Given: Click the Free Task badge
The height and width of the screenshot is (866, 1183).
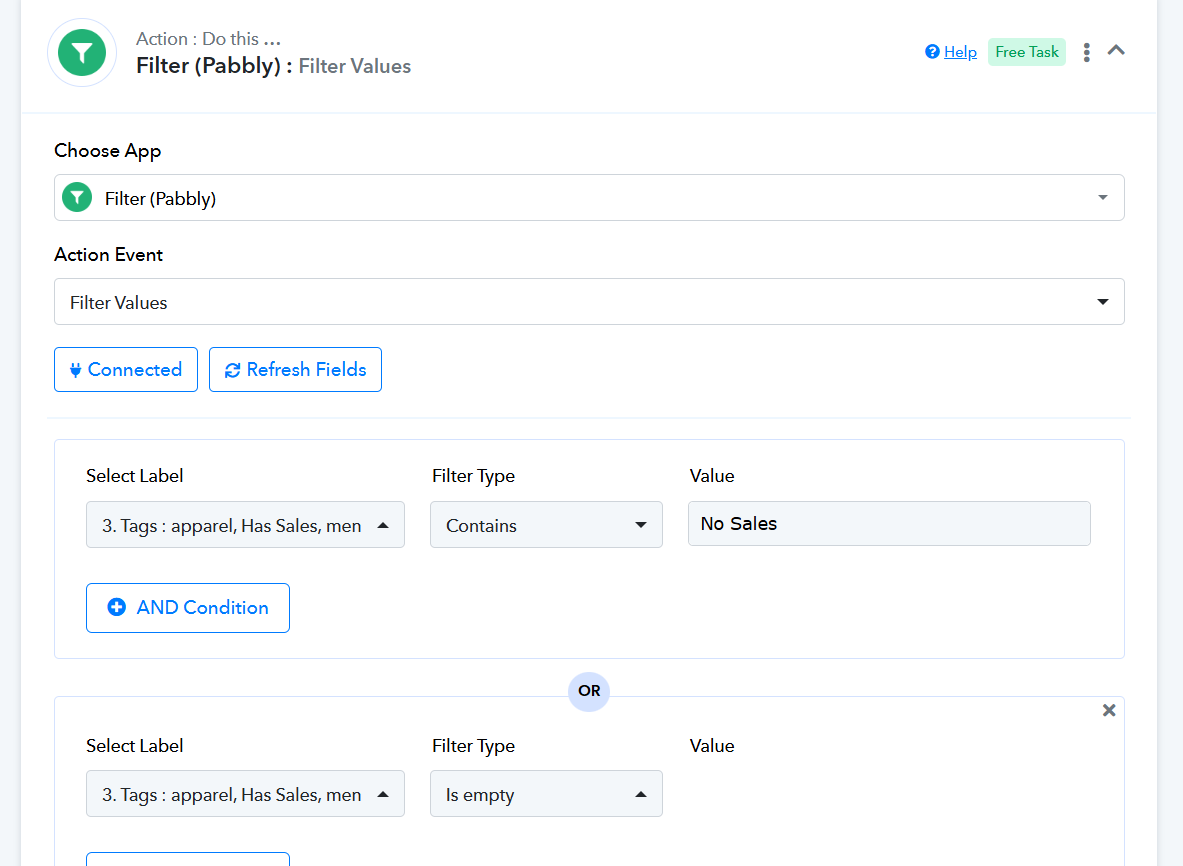Looking at the screenshot, I should point(1026,52).
